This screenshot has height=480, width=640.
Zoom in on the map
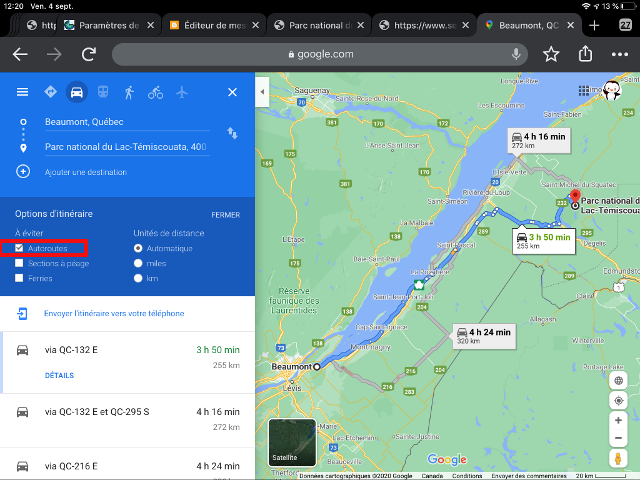(x=618, y=420)
